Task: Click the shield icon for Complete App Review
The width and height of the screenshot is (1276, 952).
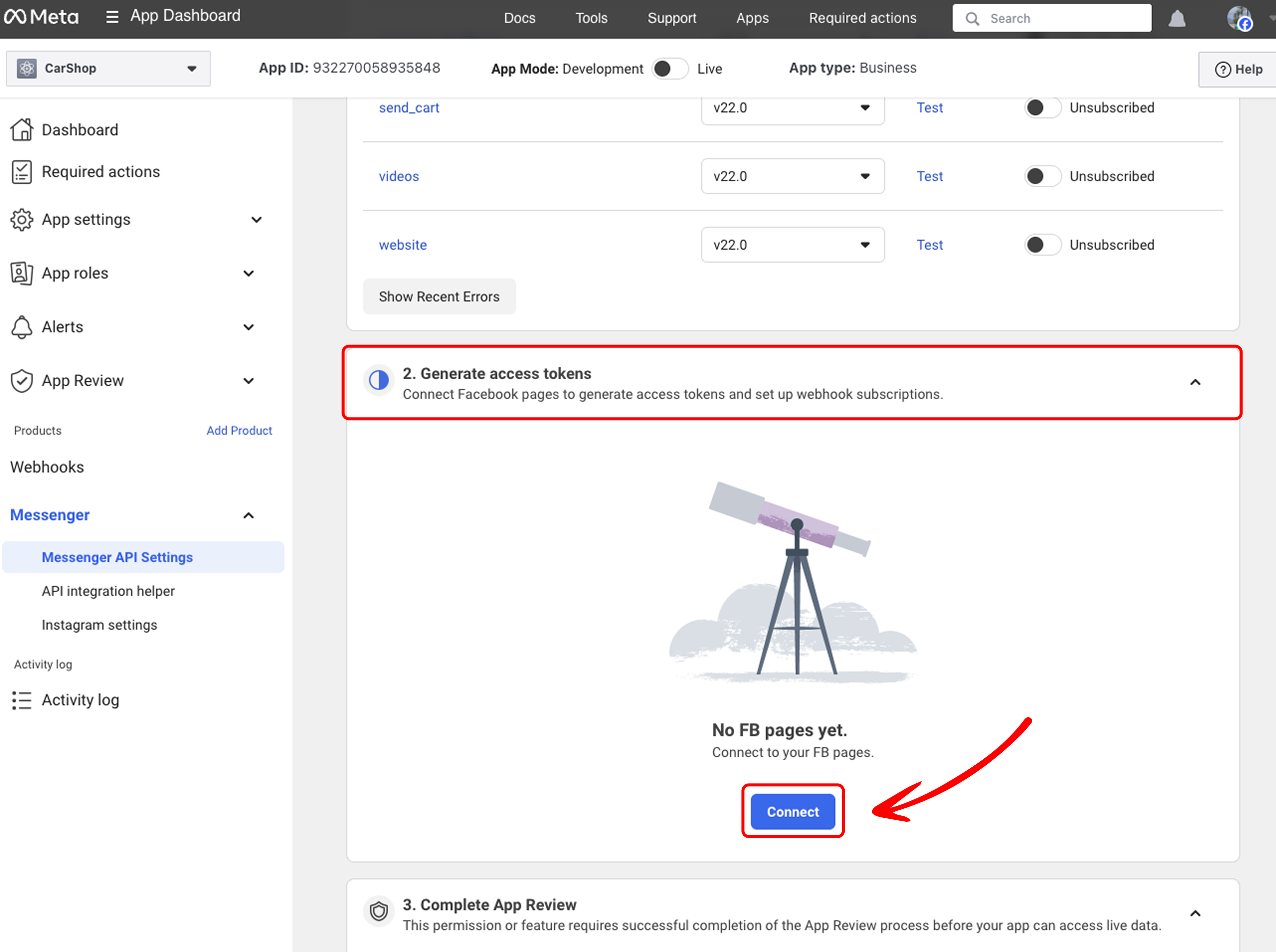Action: (x=379, y=911)
